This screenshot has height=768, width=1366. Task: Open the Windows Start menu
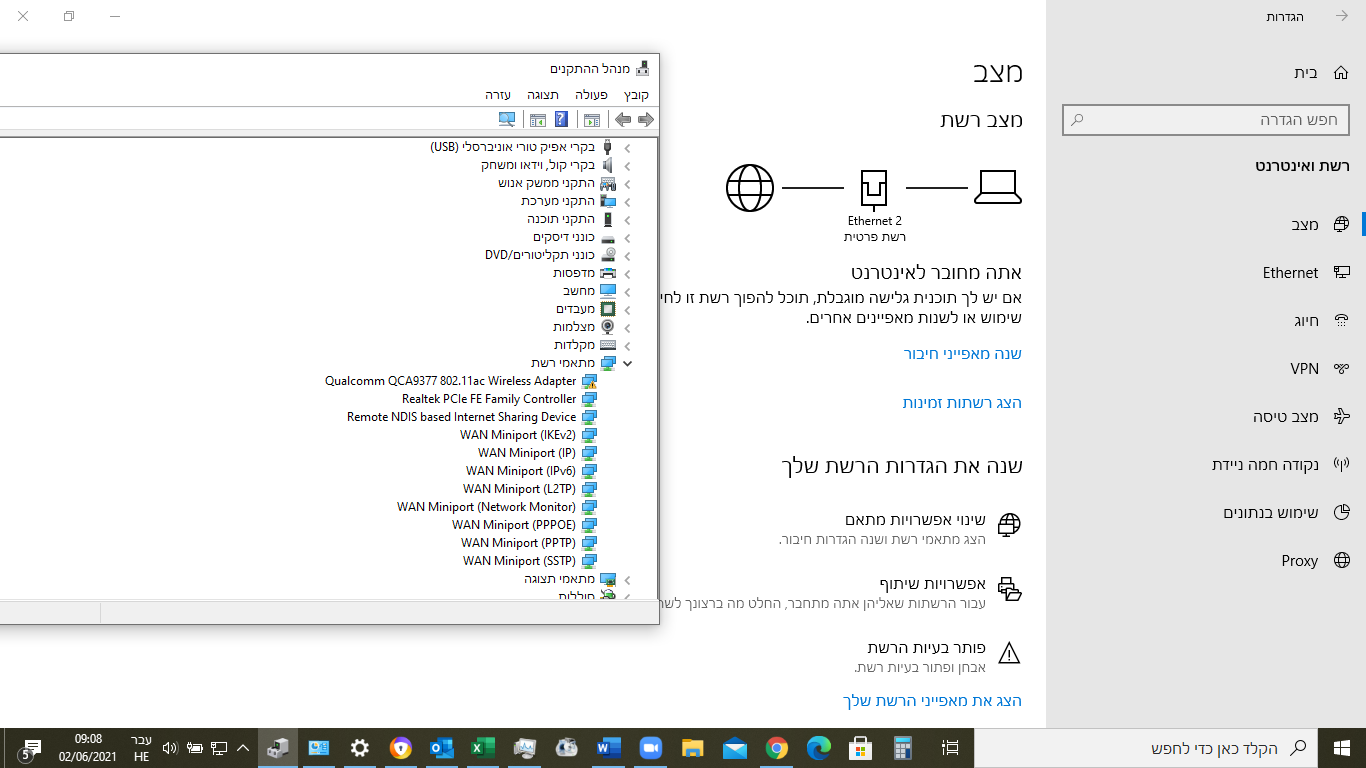pos(1342,748)
